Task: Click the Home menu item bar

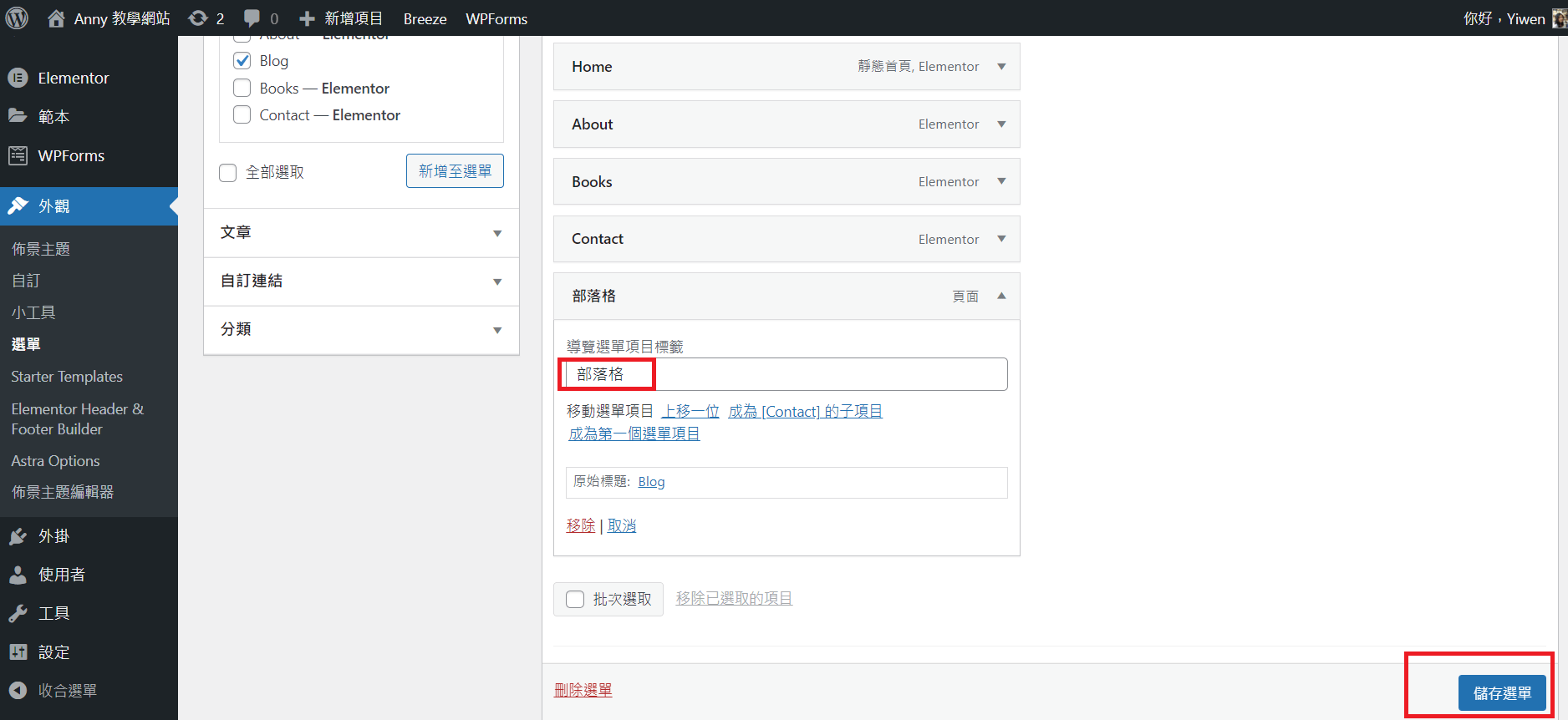Action: click(x=787, y=66)
